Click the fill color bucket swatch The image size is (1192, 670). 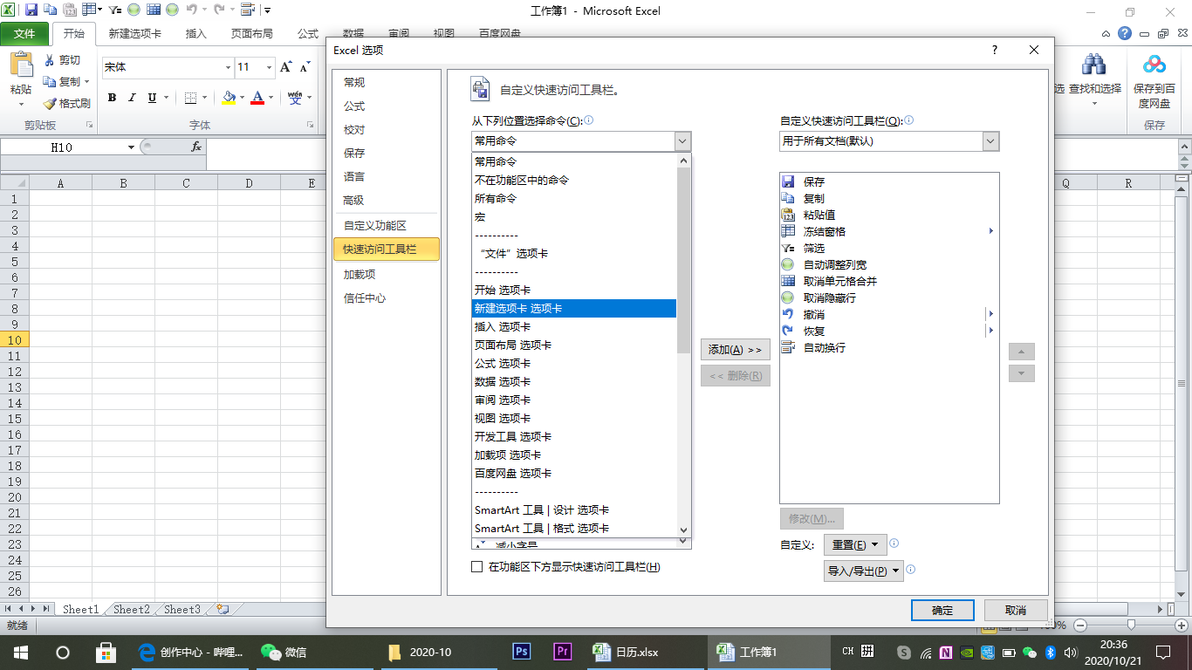pyautogui.click(x=229, y=97)
